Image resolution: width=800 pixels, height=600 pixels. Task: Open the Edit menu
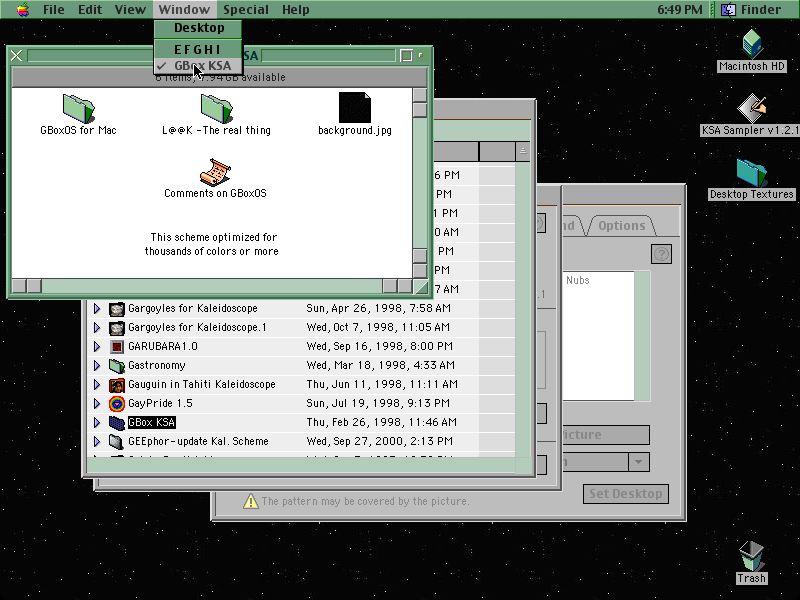click(90, 9)
